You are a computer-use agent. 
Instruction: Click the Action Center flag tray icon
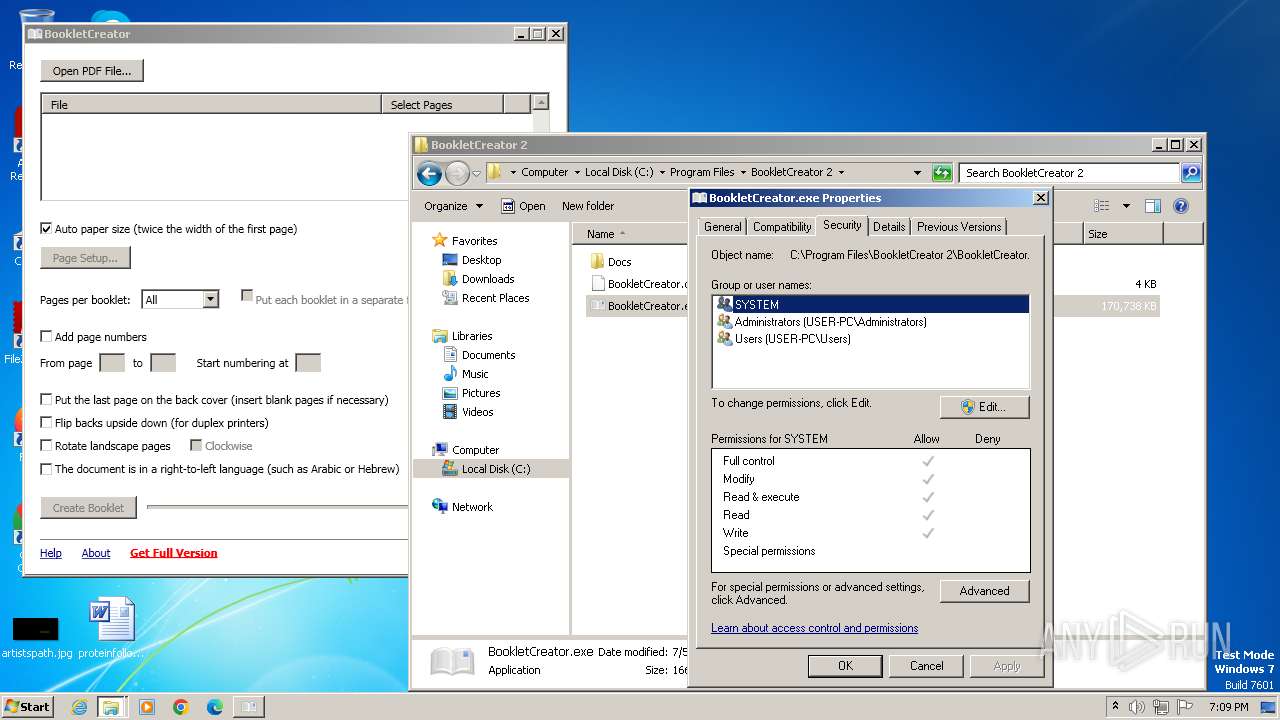click(1186, 706)
